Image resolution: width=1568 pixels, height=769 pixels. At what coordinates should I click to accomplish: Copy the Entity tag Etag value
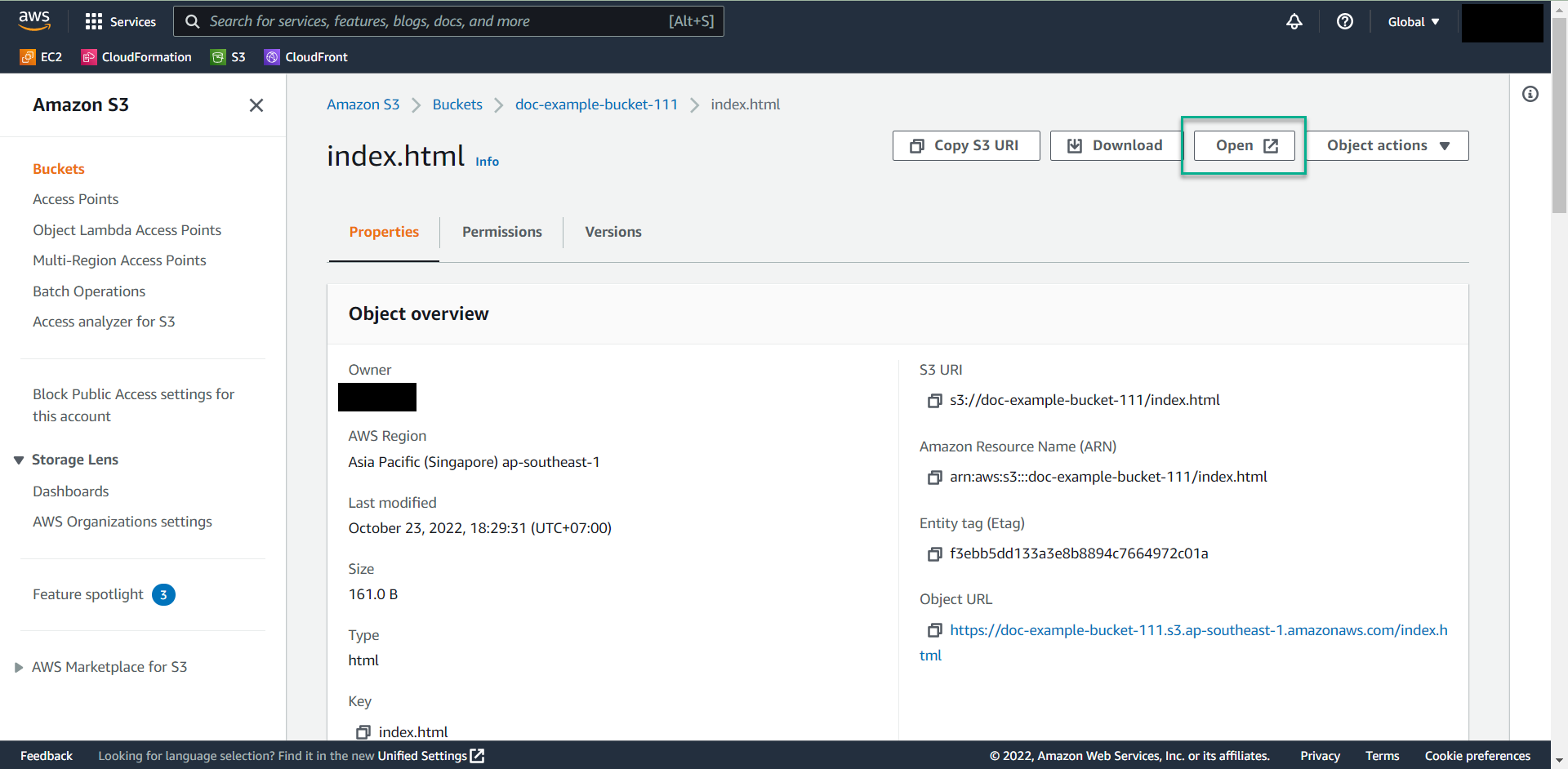pos(934,554)
